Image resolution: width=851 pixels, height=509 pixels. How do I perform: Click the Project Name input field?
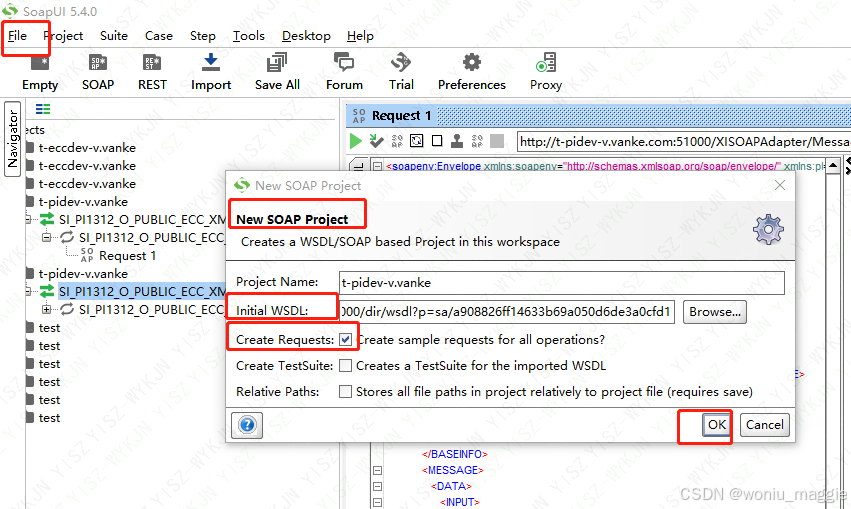tap(562, 283)
